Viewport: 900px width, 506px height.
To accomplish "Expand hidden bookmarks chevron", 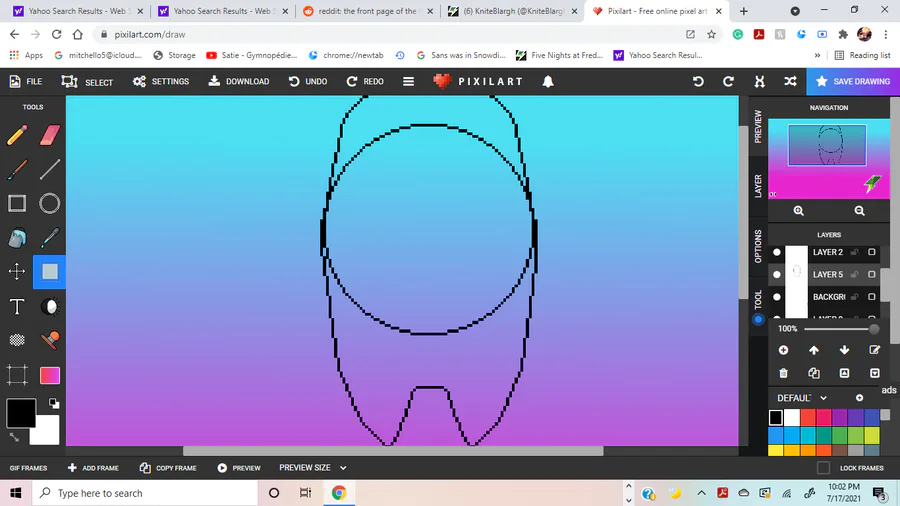I will [x=817, y=55].
